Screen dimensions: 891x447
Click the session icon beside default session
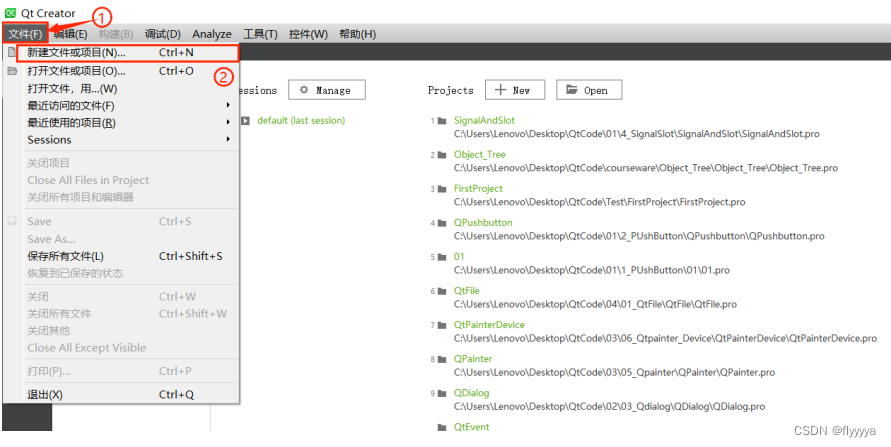tap(245, 120)
